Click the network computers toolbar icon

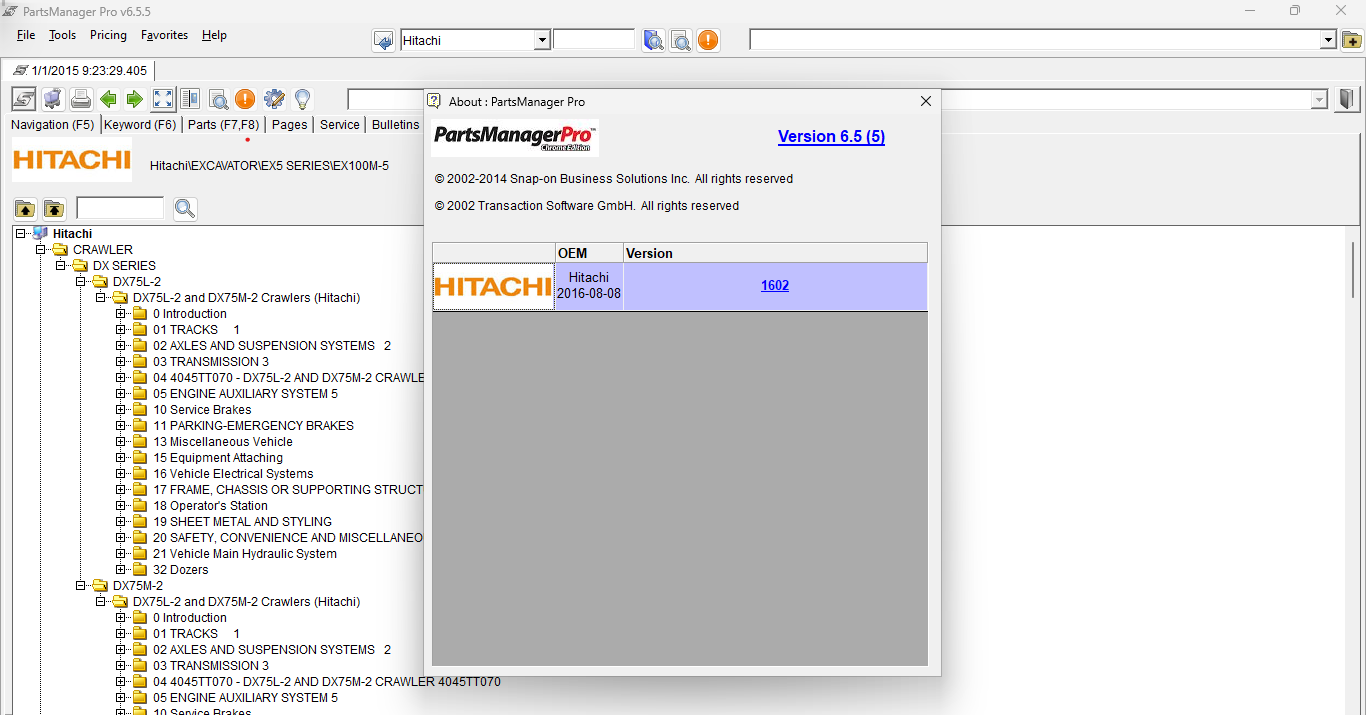[53, 99]
